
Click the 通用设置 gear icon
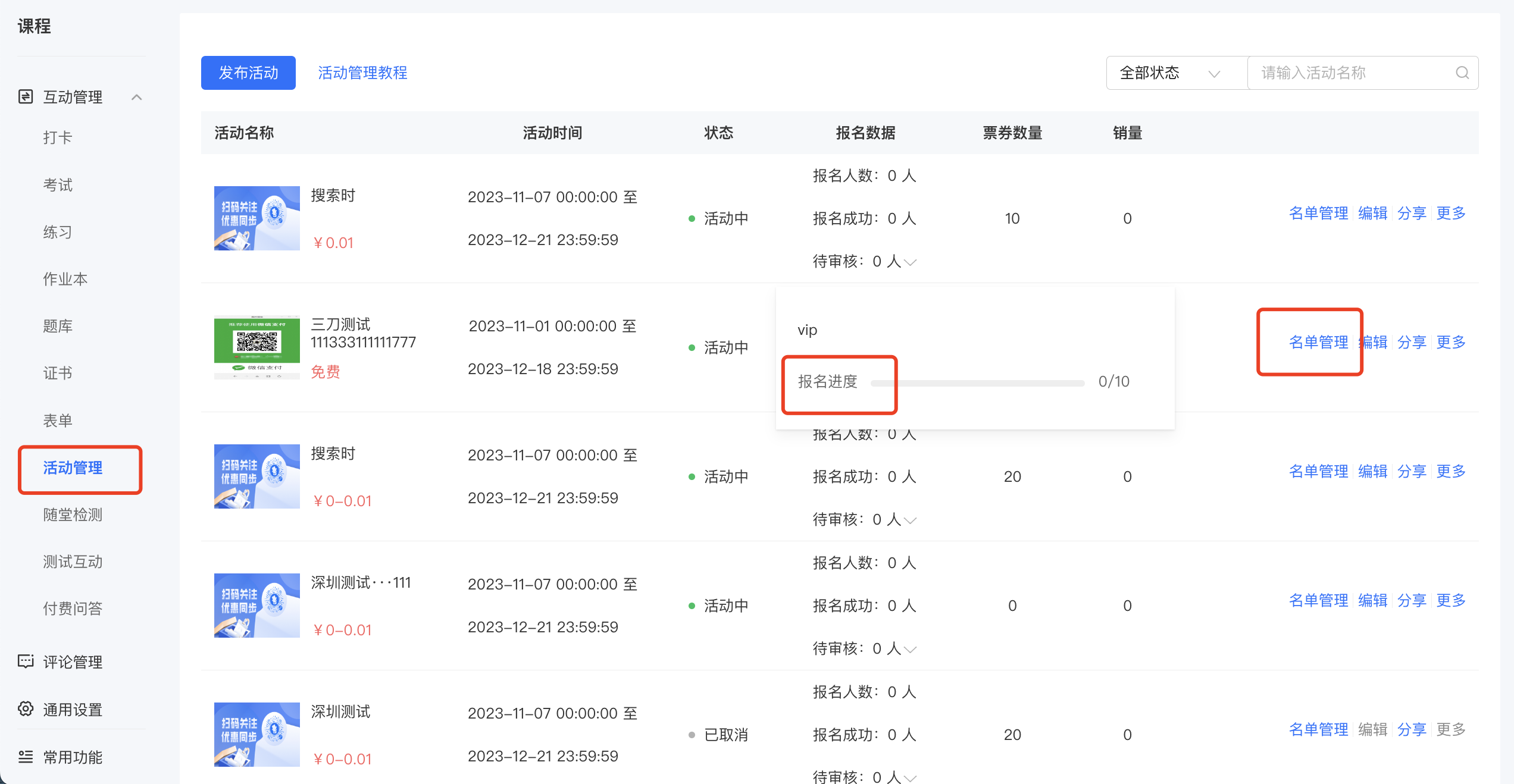point(26,709)
